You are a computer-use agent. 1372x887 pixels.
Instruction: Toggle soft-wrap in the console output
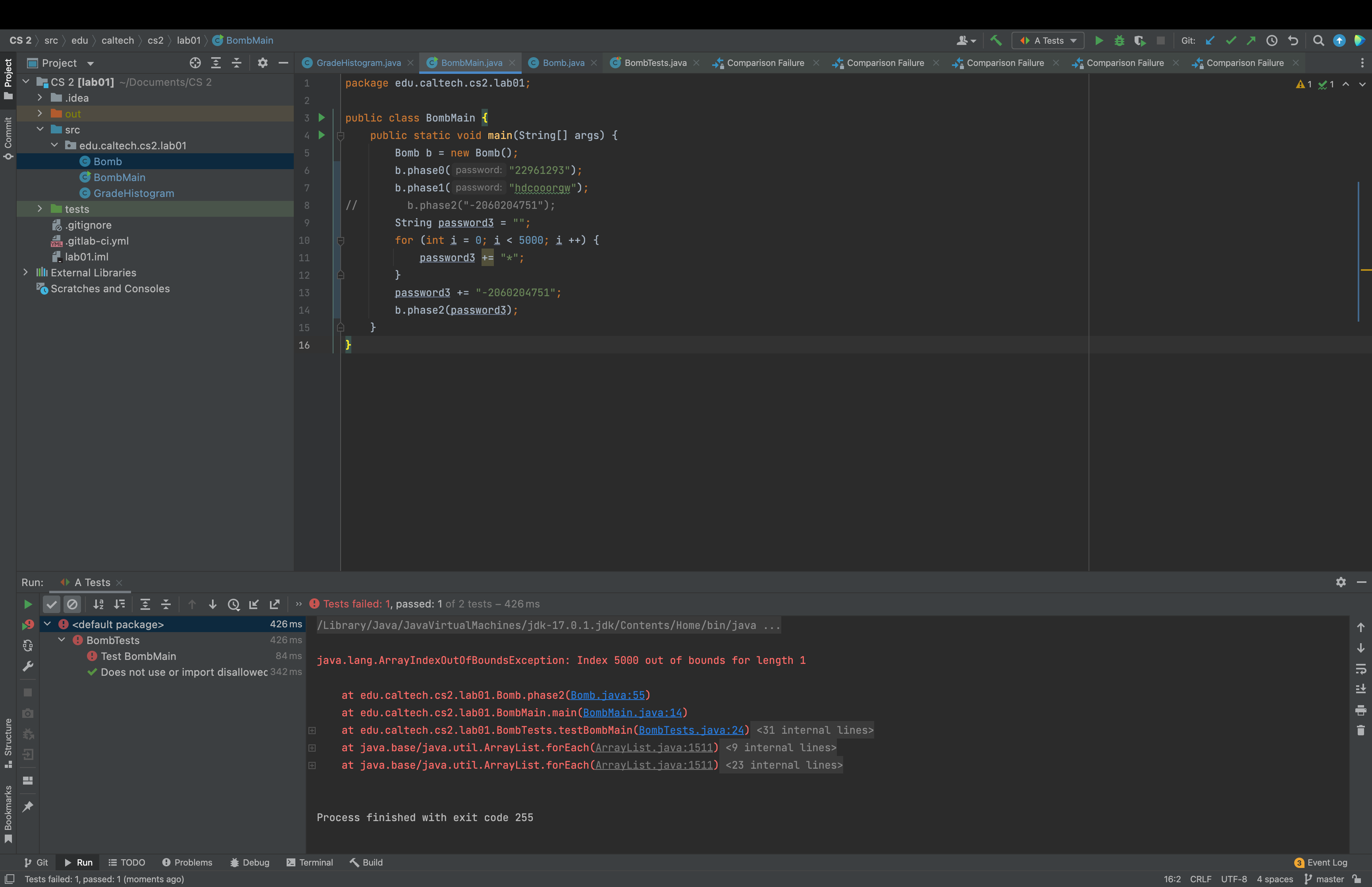[1360, 669]
